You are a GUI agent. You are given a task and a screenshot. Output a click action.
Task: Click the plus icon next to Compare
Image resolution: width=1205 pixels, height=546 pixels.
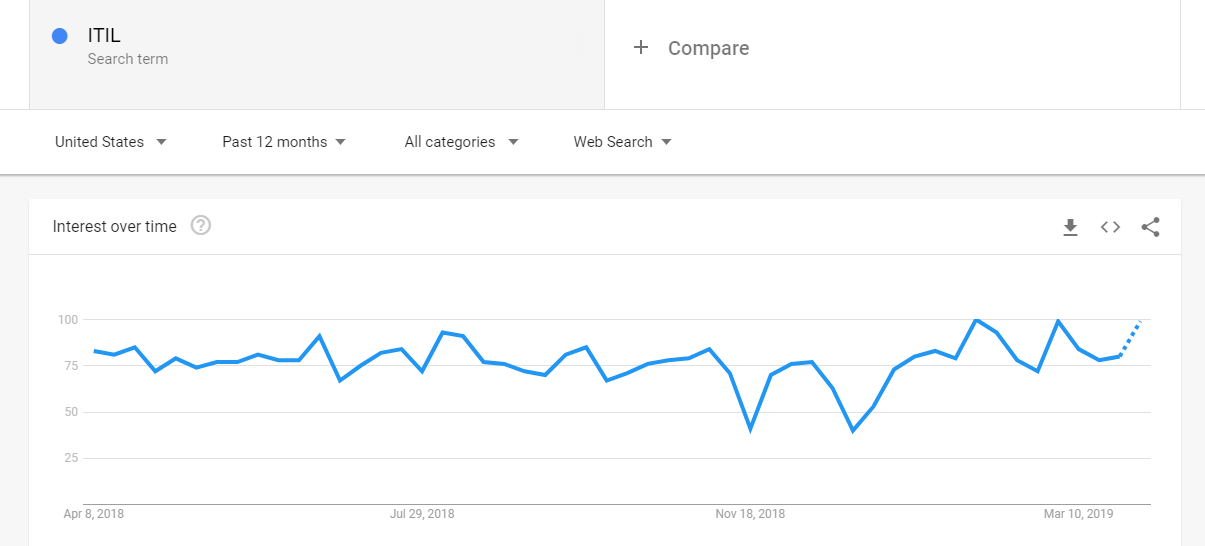(x=641, y=47)
